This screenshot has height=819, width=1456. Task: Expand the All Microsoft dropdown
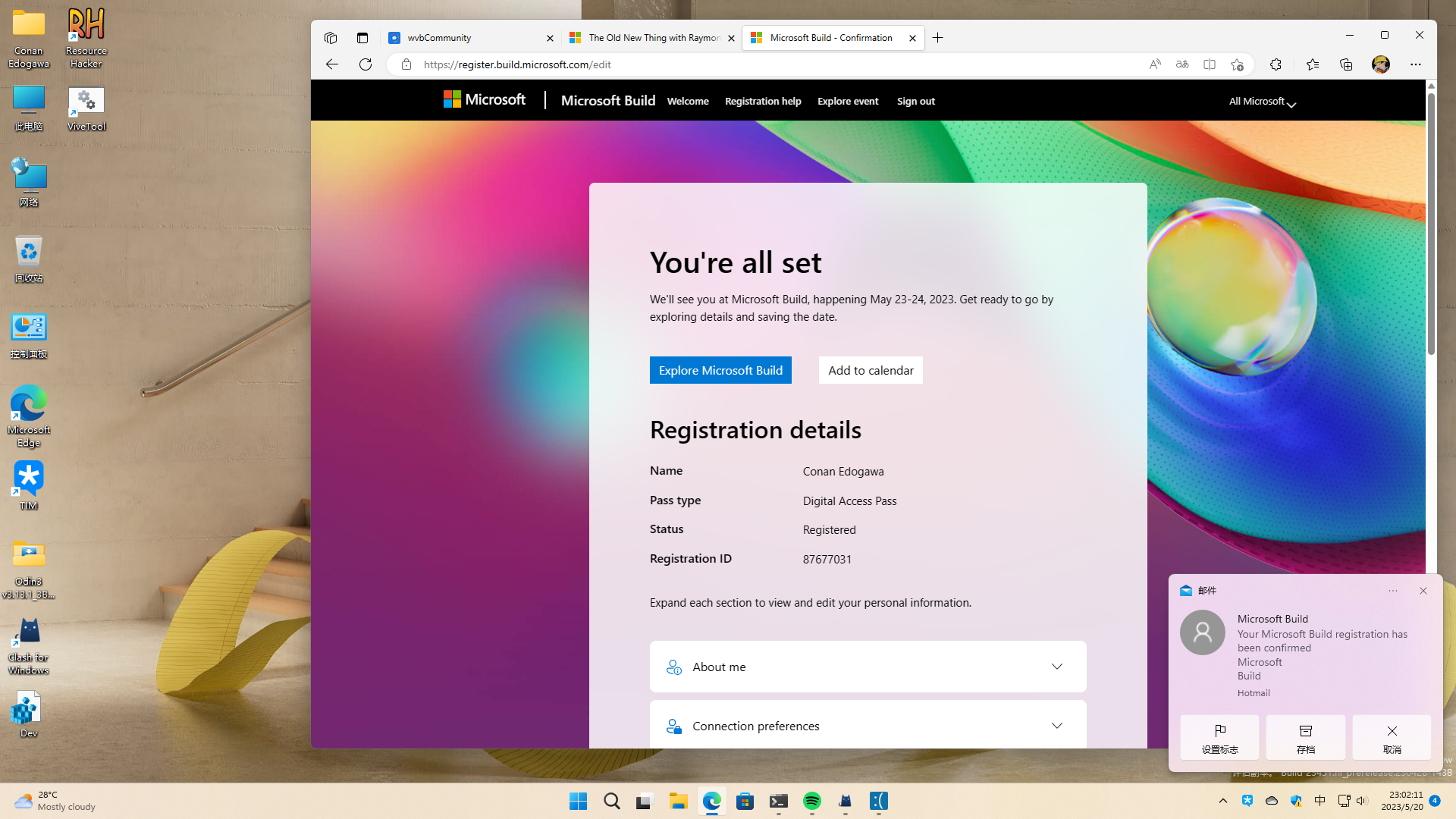(1262, 101)
